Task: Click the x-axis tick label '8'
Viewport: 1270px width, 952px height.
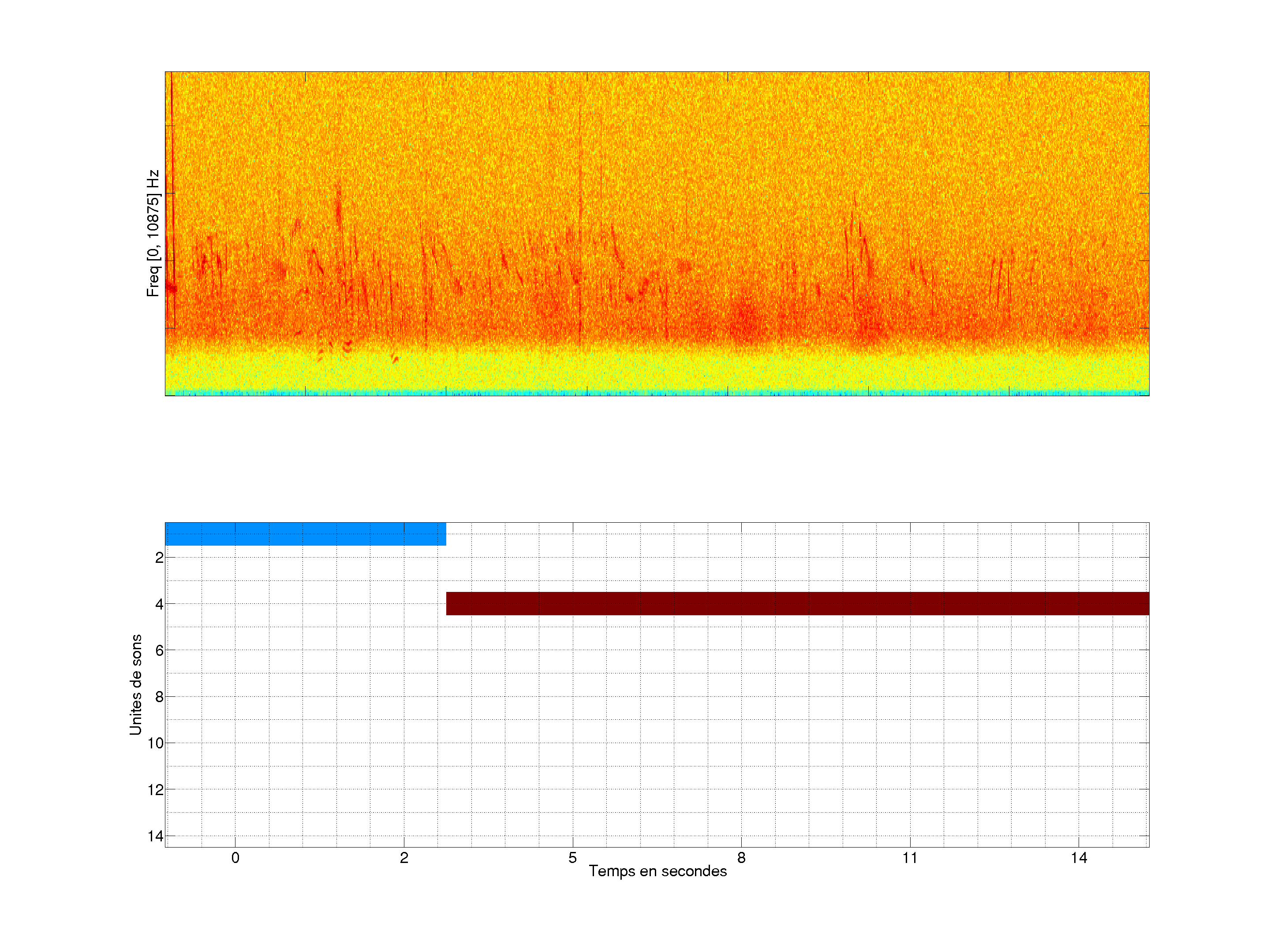Action: (x=741, y=858)
